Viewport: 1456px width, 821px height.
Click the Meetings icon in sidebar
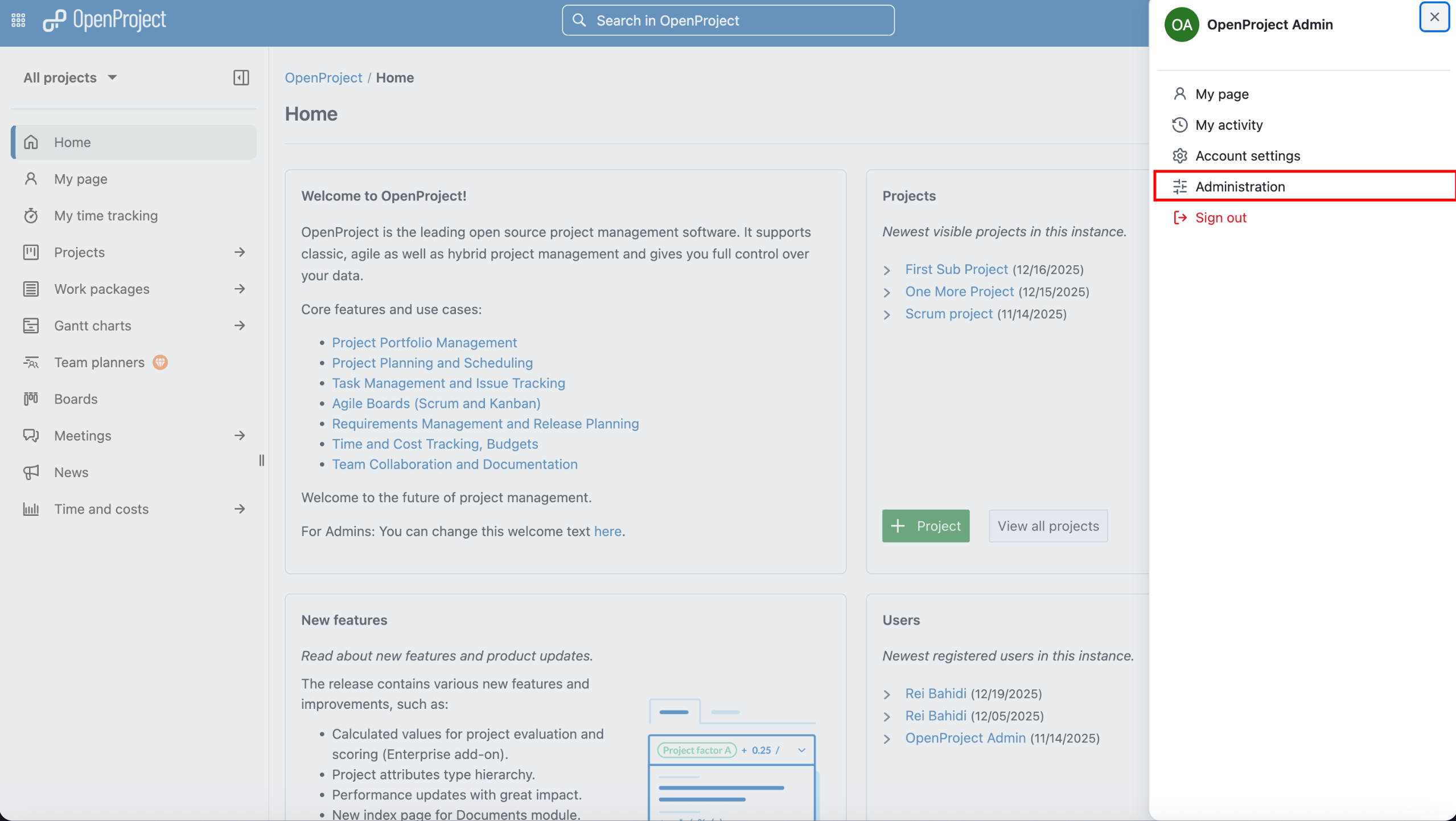coord(31,436)
